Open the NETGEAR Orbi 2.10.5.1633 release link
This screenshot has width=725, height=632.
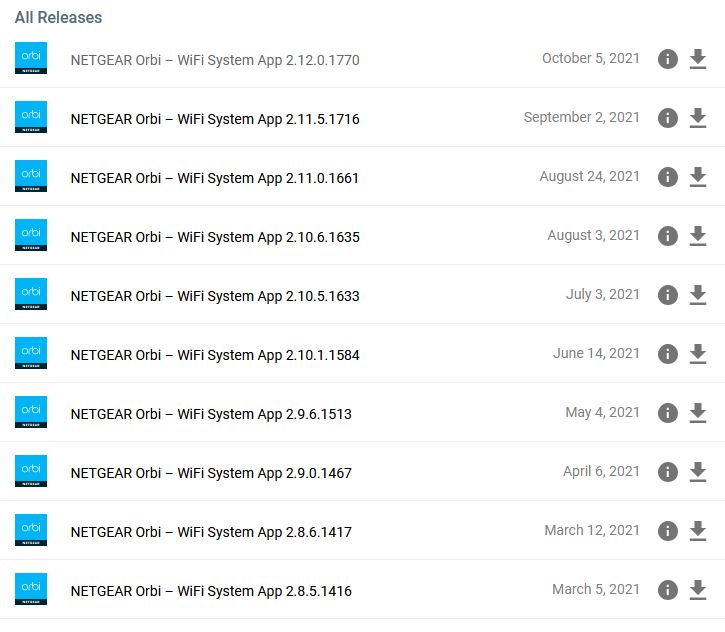(215, 296)
